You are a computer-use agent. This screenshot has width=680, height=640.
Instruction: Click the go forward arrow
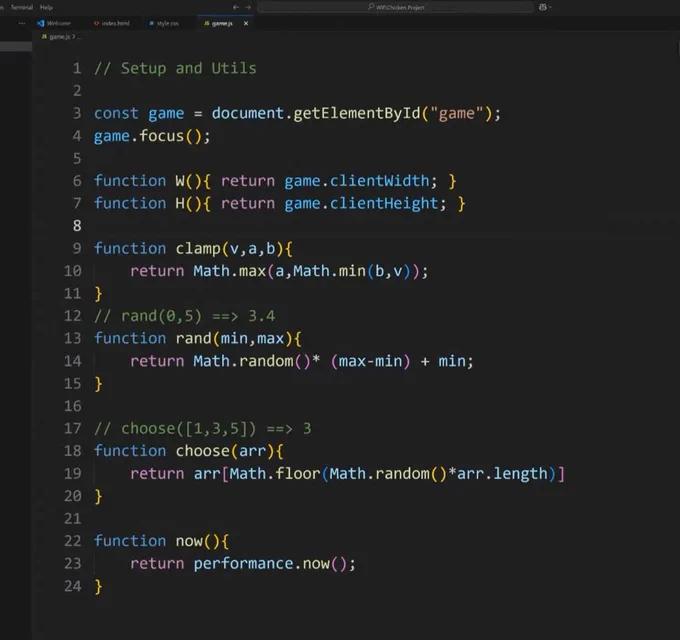(248, 7)
